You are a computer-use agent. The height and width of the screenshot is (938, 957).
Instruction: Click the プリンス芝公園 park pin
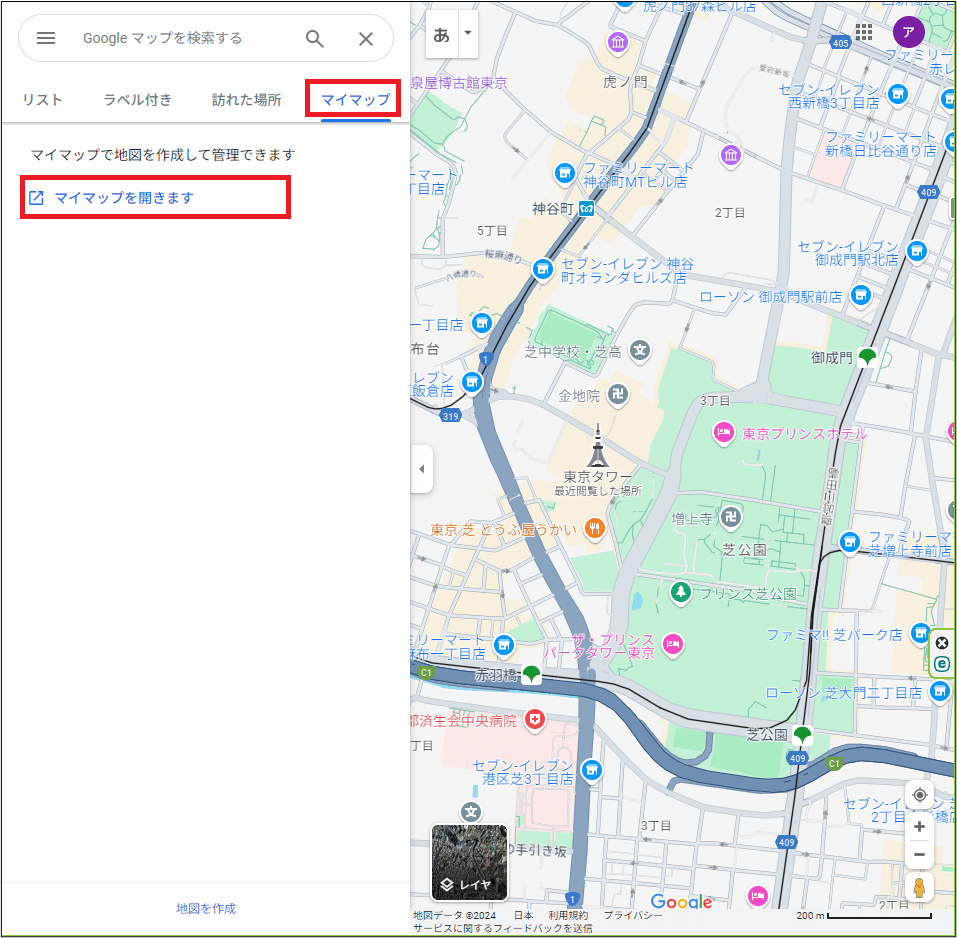681,592
